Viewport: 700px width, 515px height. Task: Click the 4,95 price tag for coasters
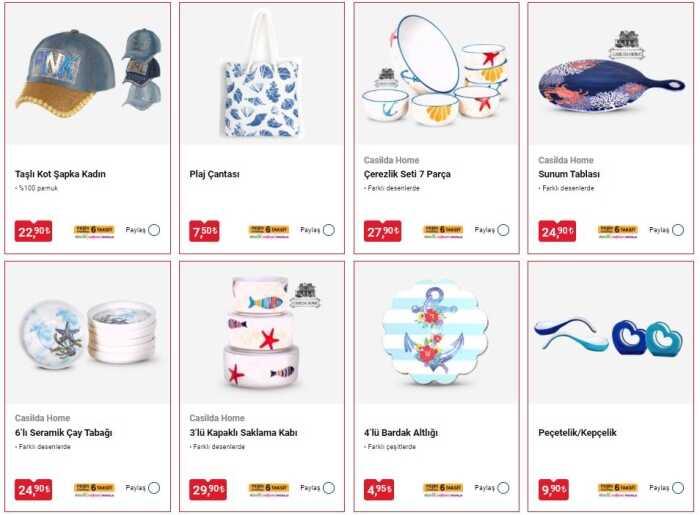point(379,490)
